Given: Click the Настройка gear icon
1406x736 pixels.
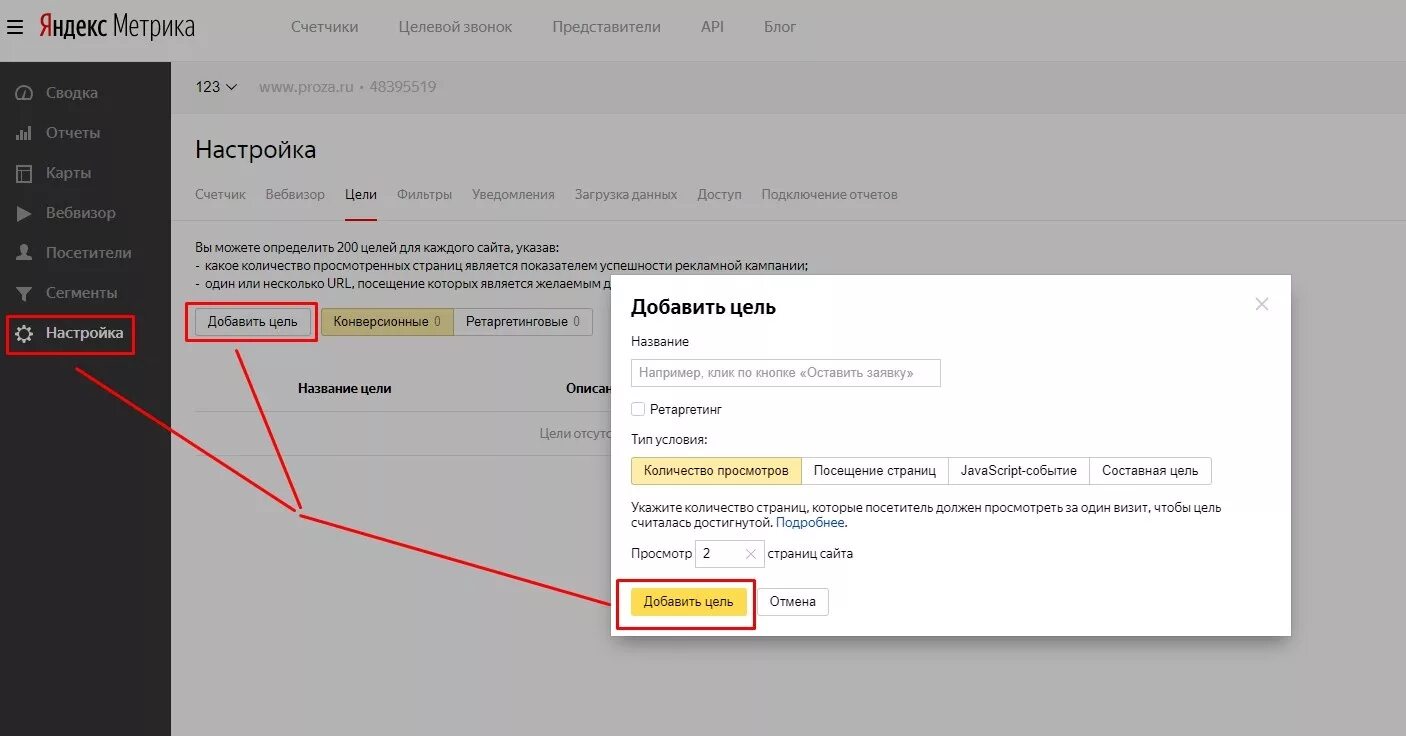Looking at the screenshot, I should pos(25,333).
